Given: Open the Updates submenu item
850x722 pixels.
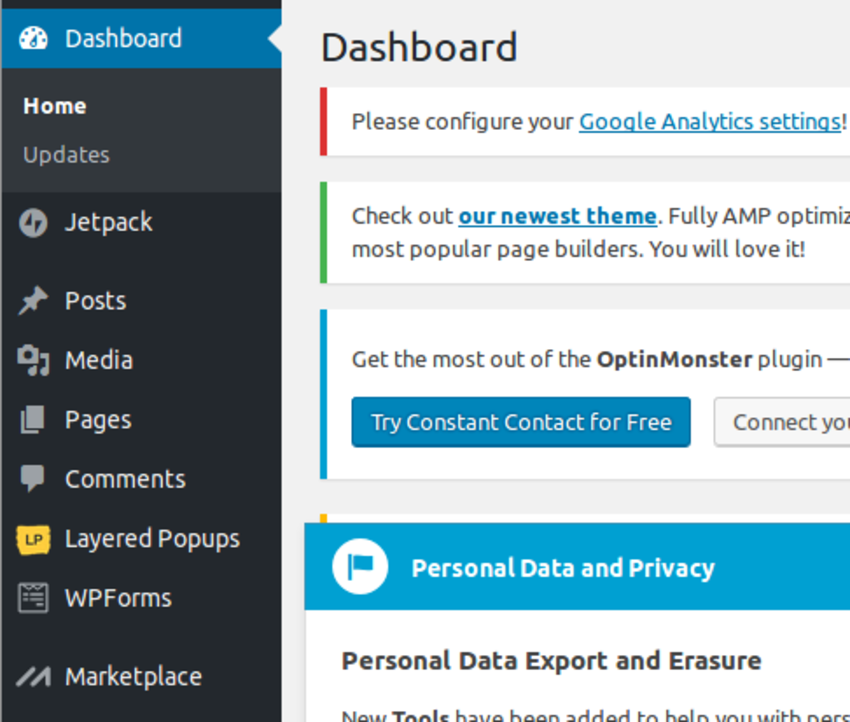Looking at the screenshot, I should coord(66,155).
